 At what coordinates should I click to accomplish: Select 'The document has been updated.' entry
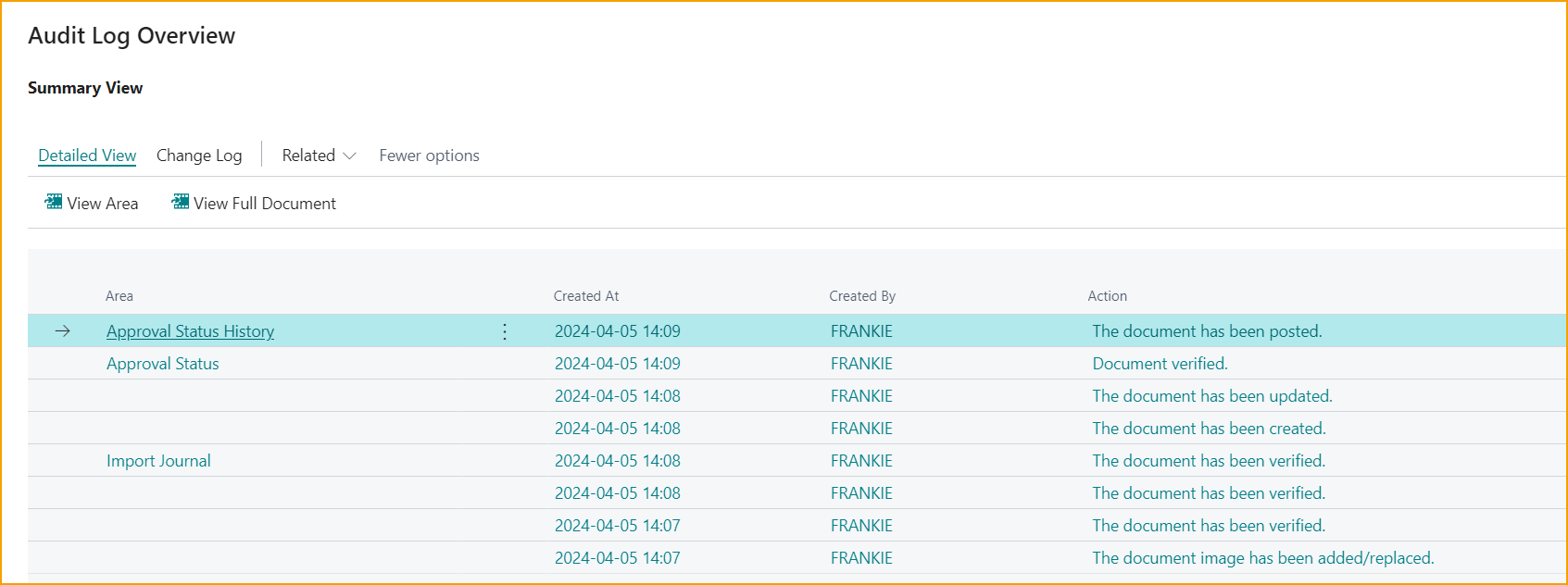(x=1211, y=396)
